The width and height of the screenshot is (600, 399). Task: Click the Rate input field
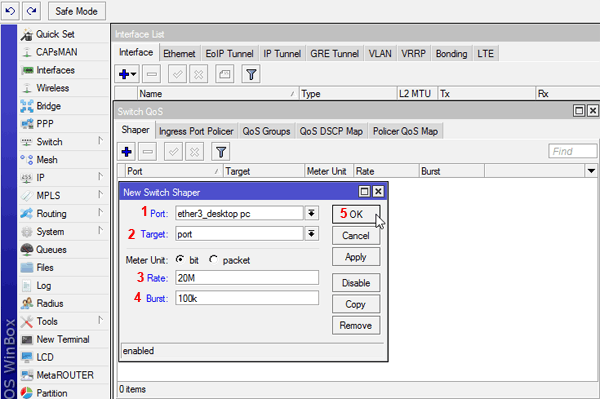click(x=247, y=277)
